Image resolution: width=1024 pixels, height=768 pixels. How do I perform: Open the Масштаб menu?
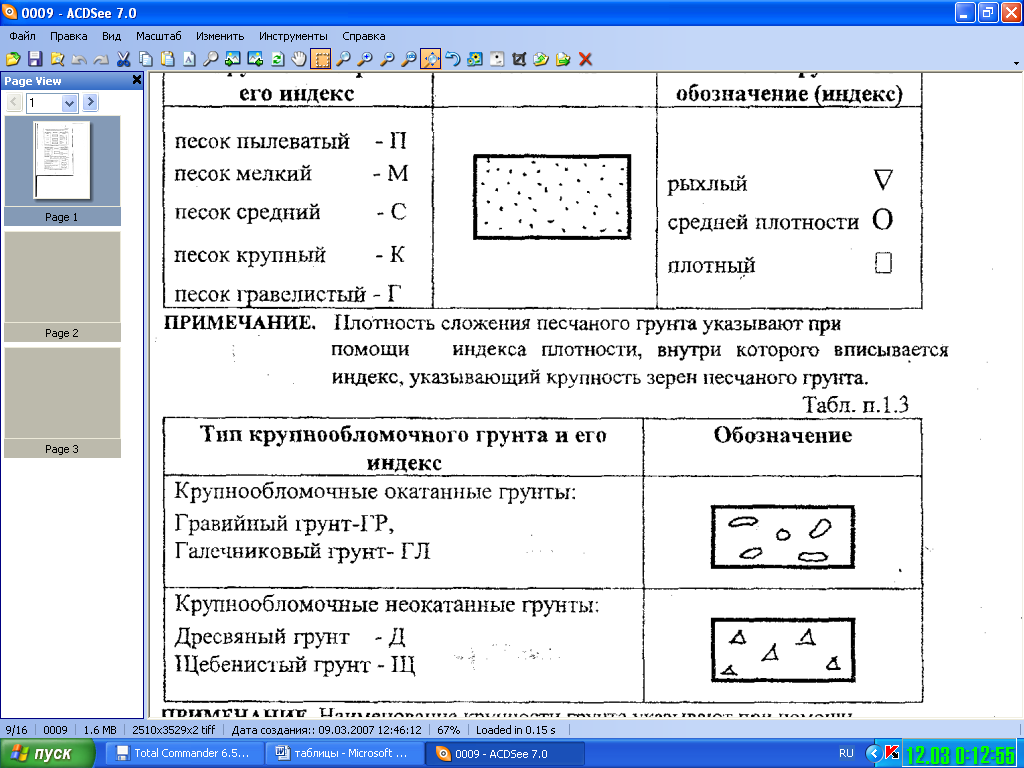click(x=158, y=36)
